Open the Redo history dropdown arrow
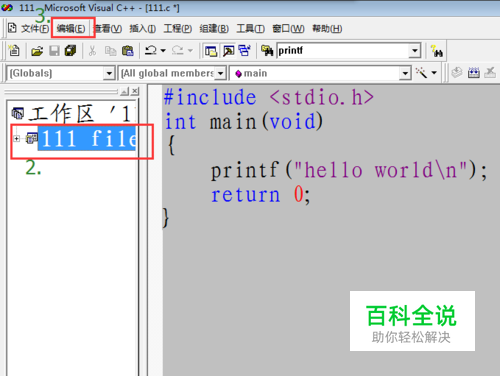Screen dimensions: 500x376 pos(190,51)
